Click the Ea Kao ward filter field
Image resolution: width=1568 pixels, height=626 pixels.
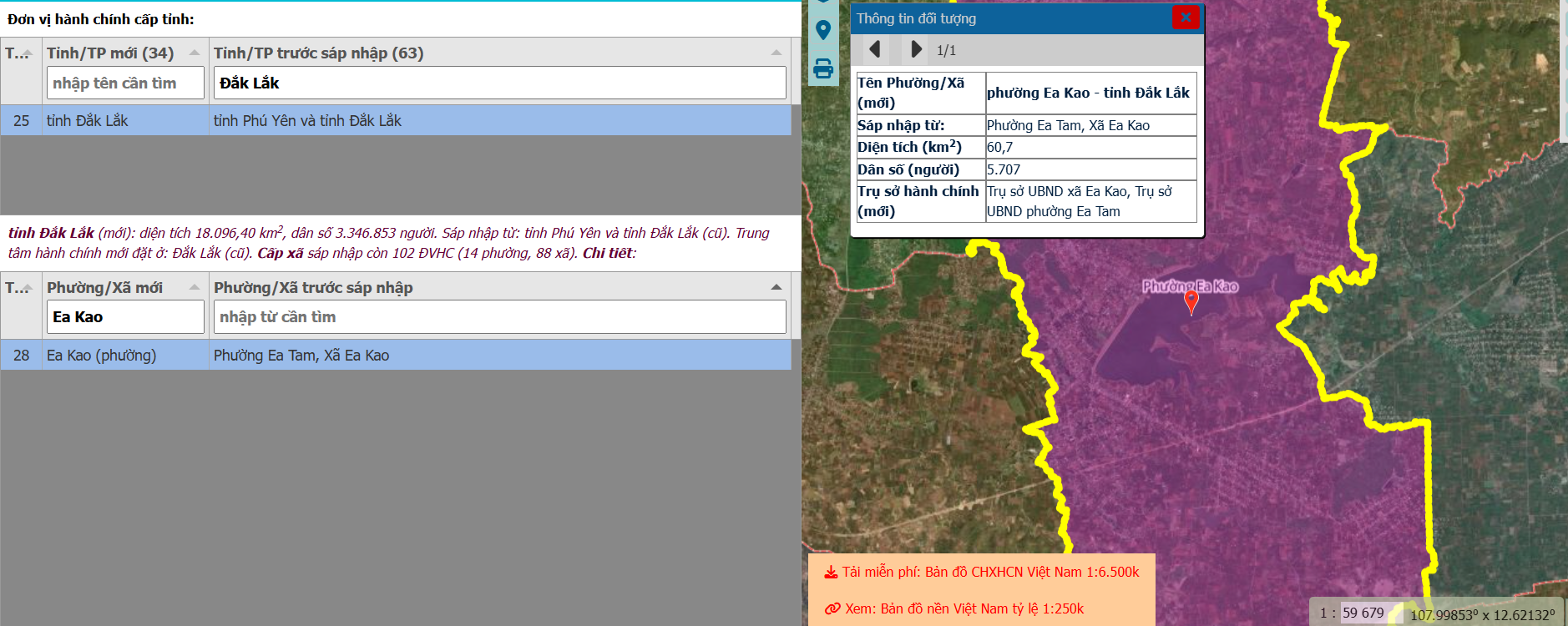point(125,317)
